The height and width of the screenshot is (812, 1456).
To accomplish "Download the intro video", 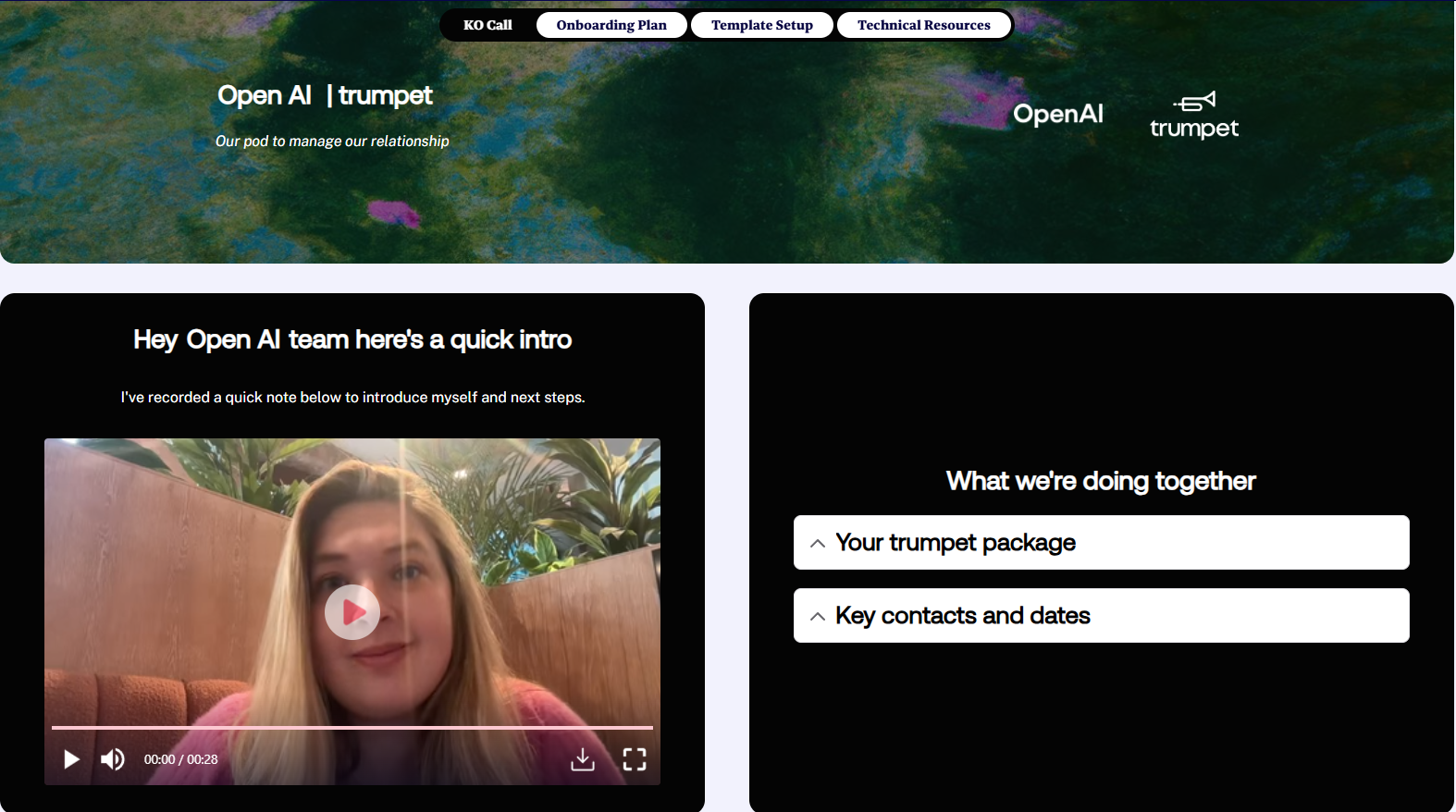I will pos(583,759).
